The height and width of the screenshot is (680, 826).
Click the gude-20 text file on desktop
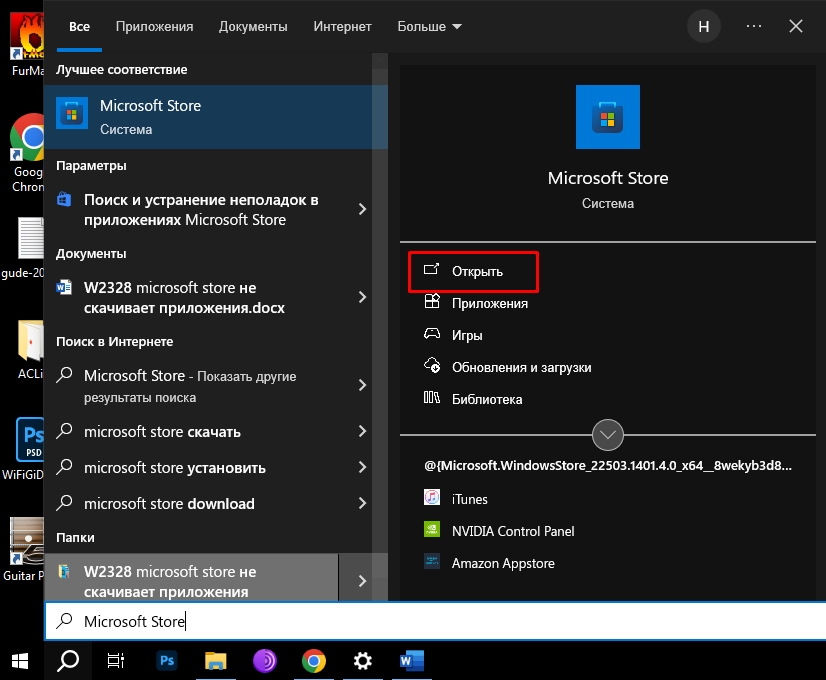pos(25,248)
